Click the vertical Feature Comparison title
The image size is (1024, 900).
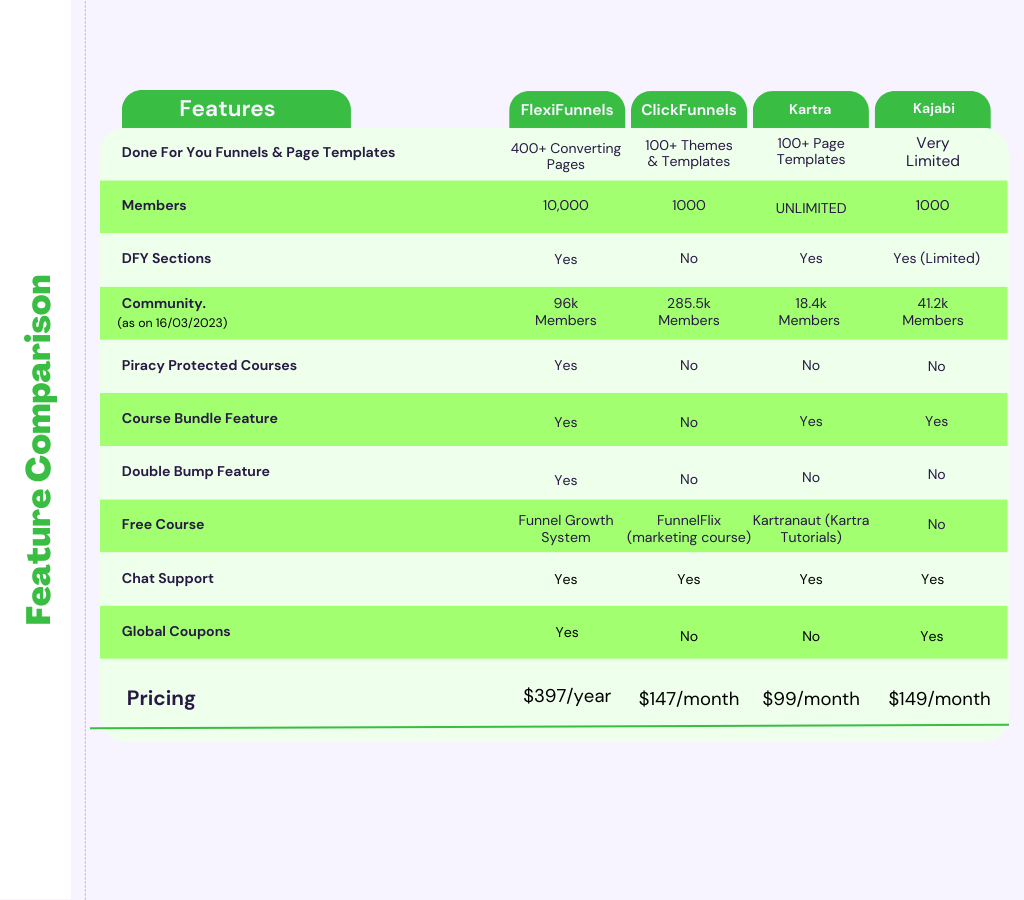tap(39, 450)
